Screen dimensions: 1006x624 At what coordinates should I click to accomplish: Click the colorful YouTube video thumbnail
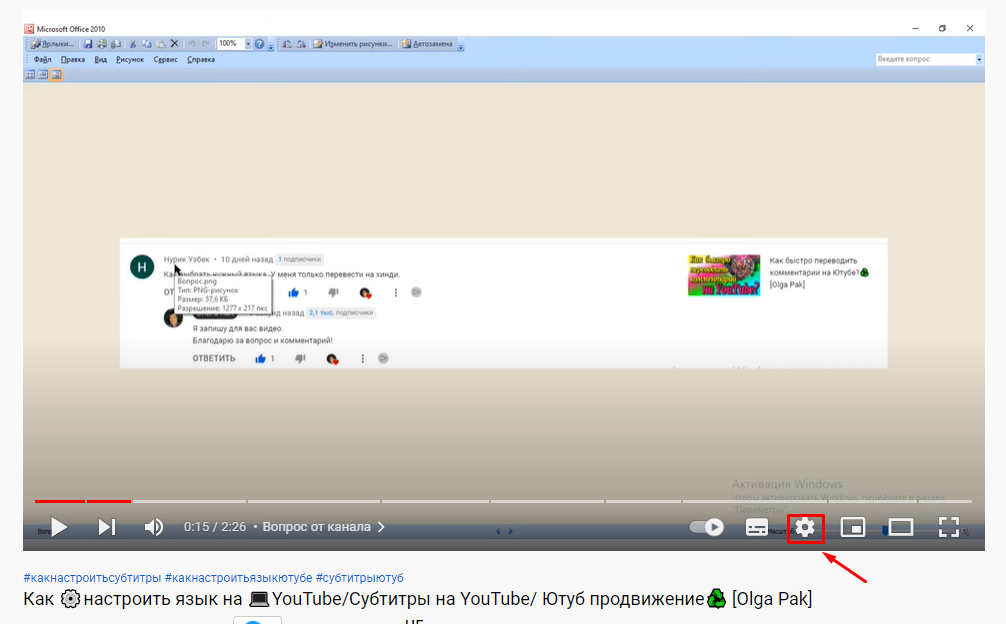pos(724,275)
